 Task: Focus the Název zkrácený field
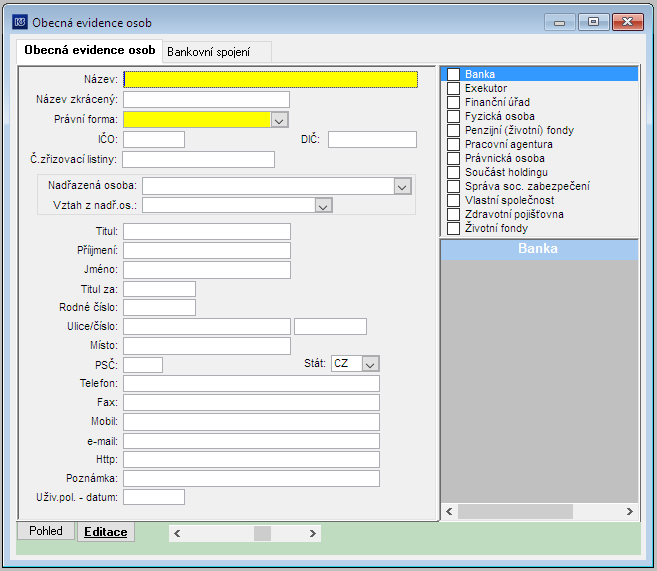click(x=206, y=100)
